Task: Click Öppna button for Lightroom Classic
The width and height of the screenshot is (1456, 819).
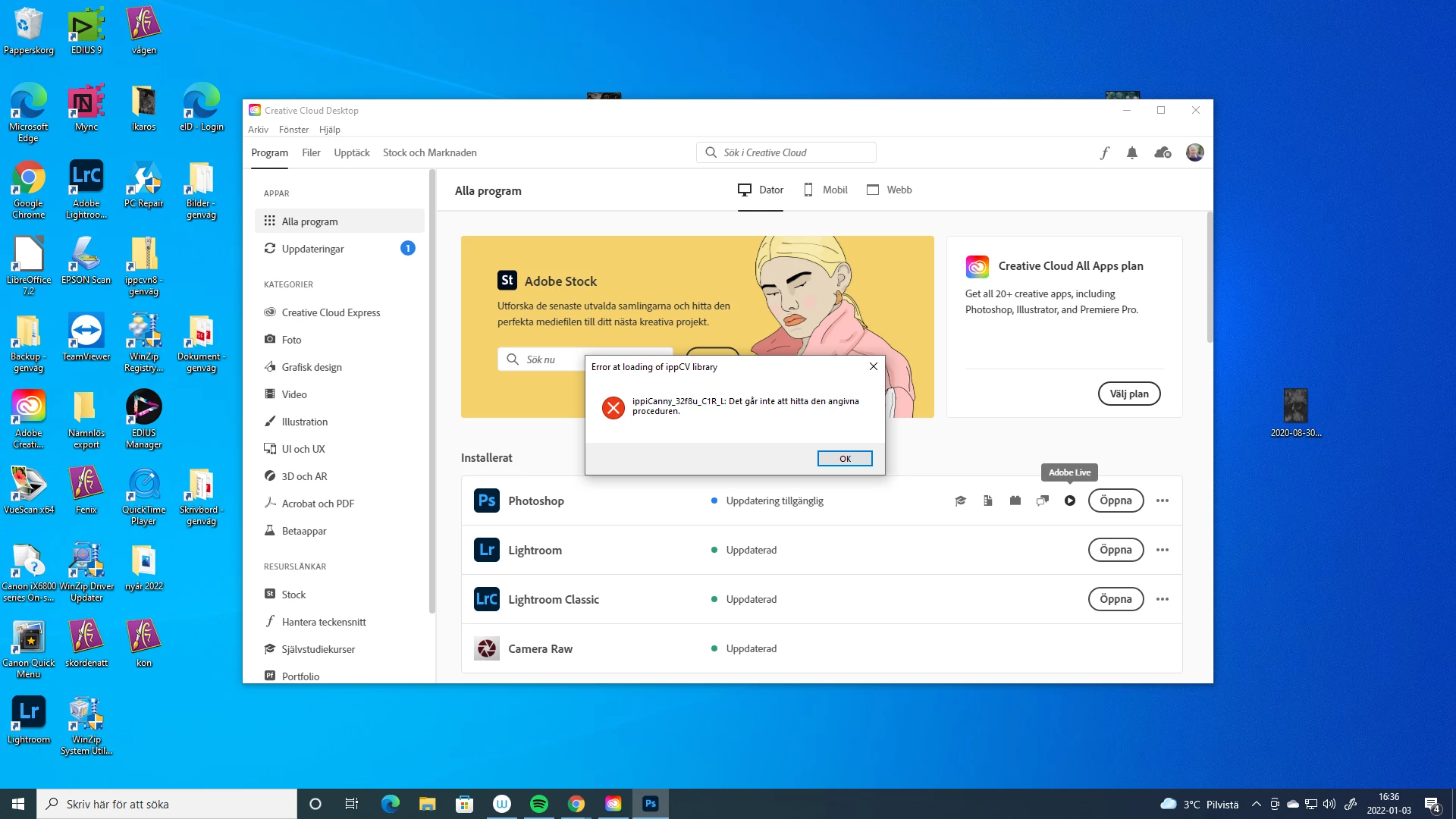Action: 1116,599
